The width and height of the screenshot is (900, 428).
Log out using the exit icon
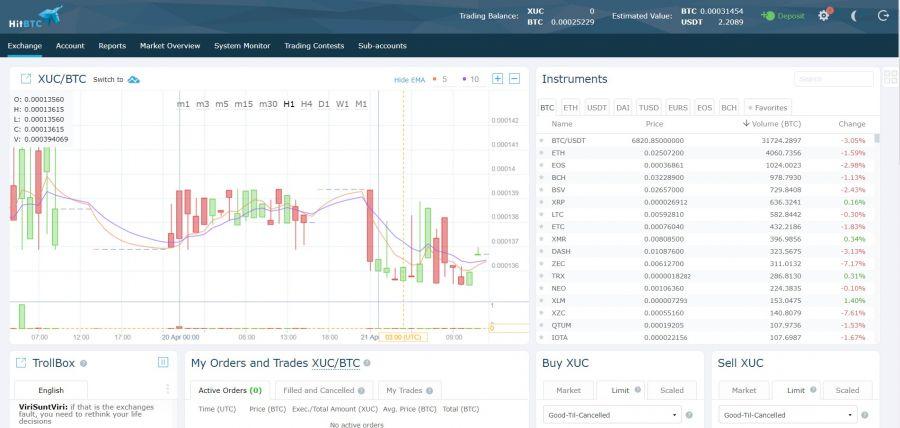click(x=883, y=15)
